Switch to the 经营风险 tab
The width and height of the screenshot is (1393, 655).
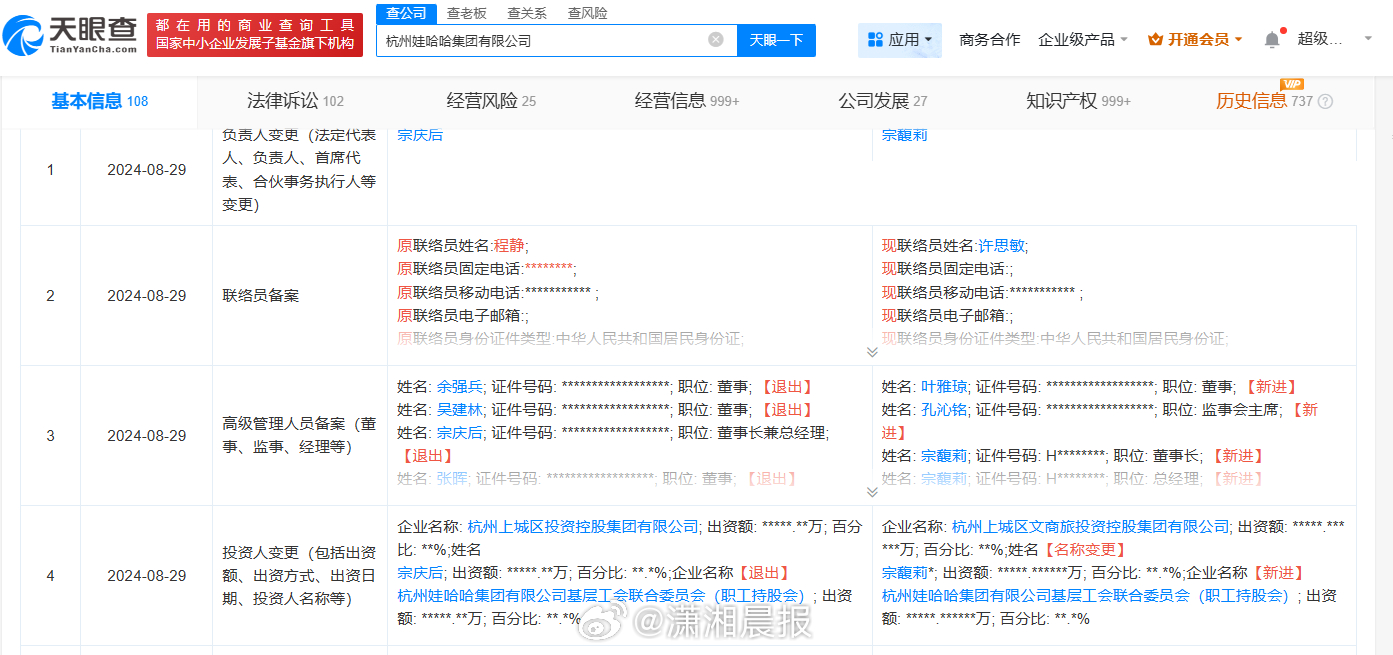[x=491, y=101]
